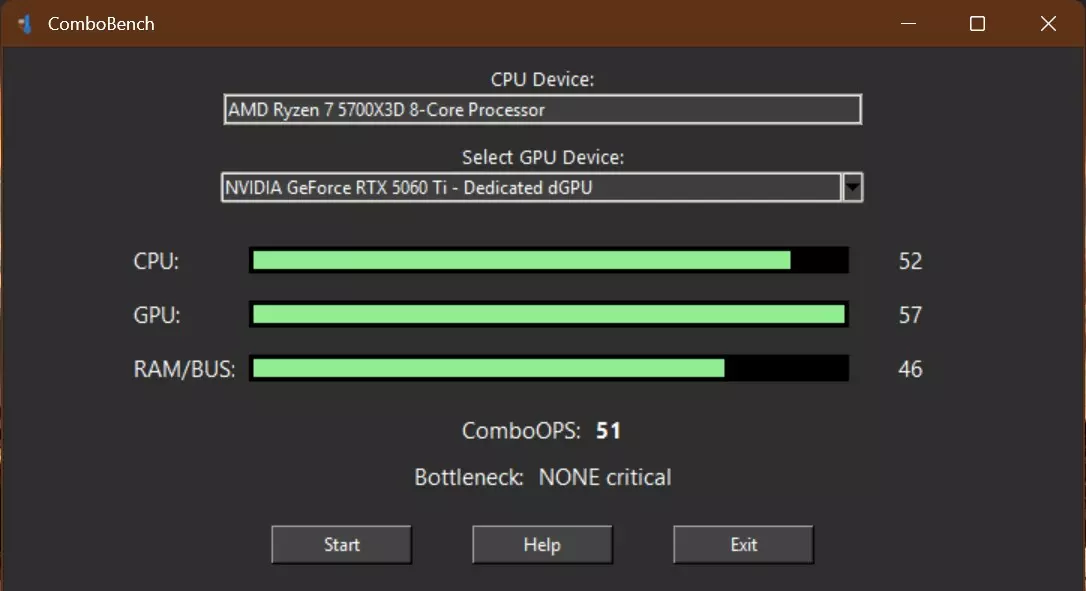Screen dimensions: 1086x591
Task: Click the "GPU:" row label
Action: pyautogui.click(x=157, y=315)
